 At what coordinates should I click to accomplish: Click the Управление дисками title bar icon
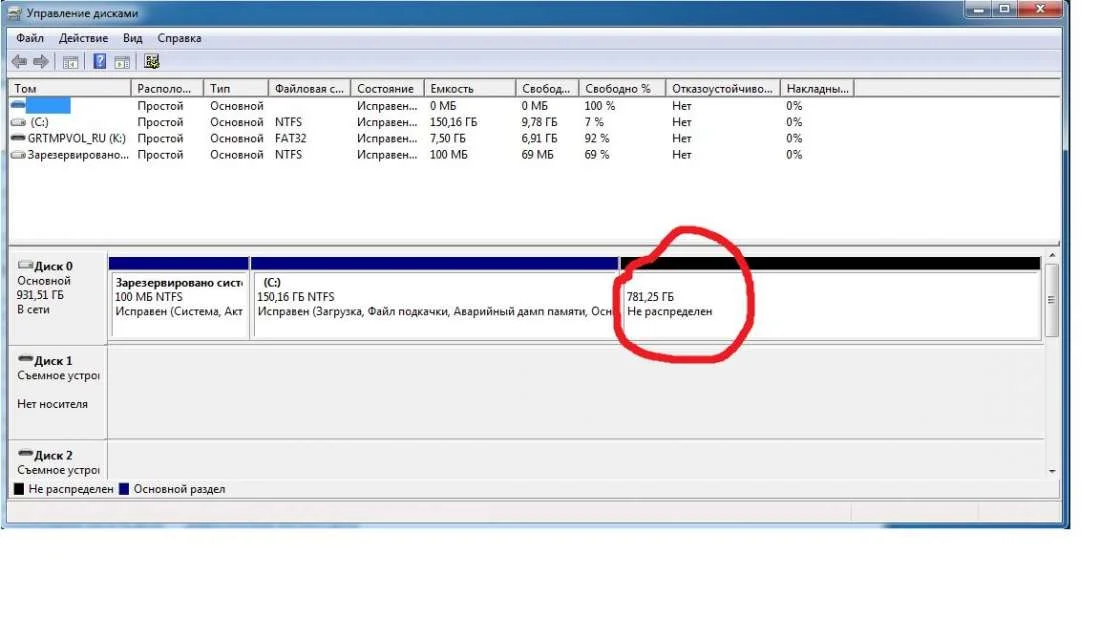(x=14, y=13)
